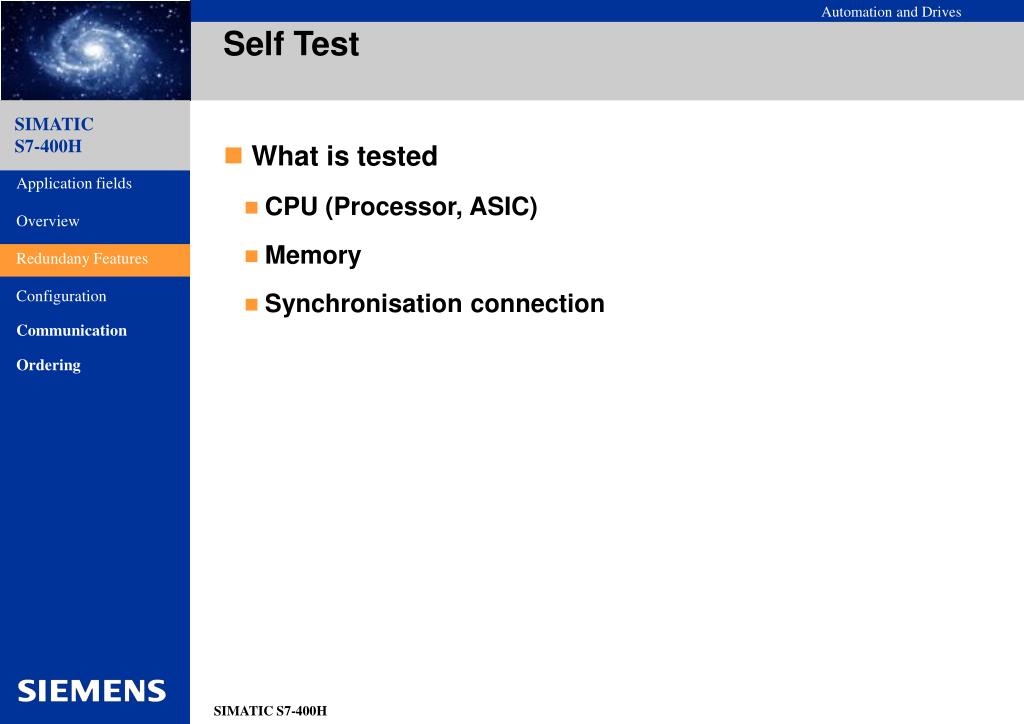Screen dimensions: 1024x724
Task: Open the Application fields section
Action: 74,183
